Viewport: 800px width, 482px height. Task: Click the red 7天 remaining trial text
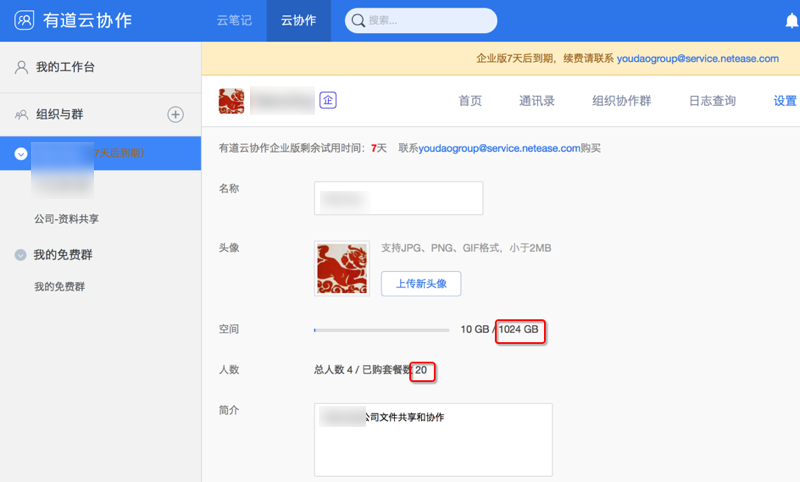pos(379,148)
